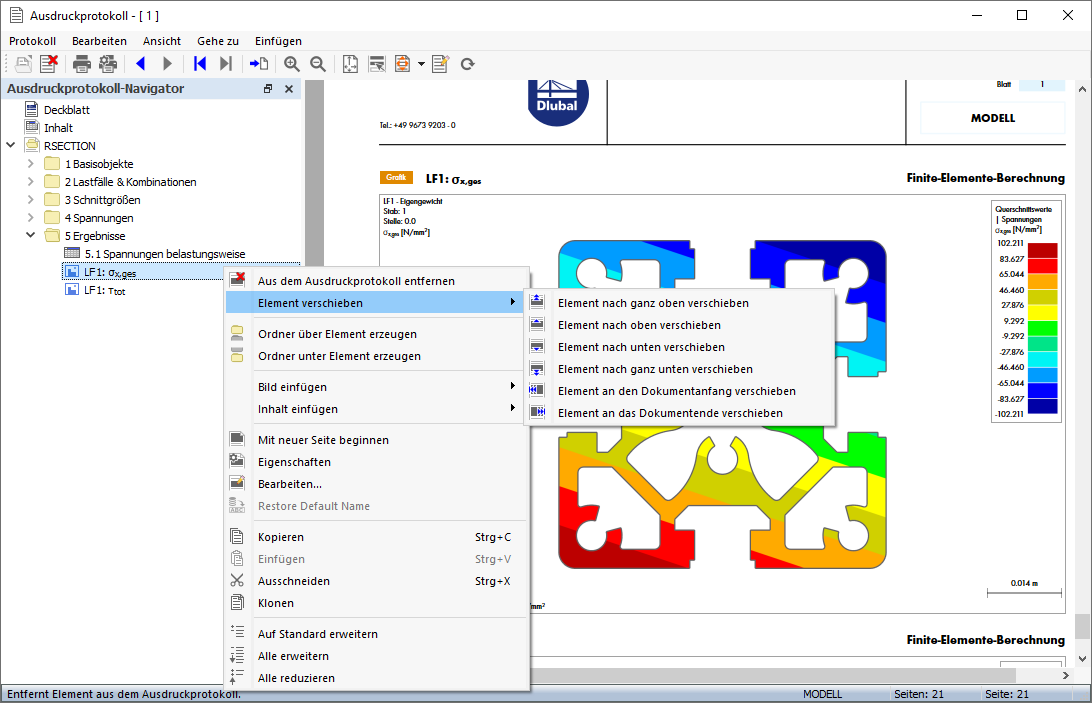
Task: Go to next page with gray right arrow
Action: (x=167, y=64)
